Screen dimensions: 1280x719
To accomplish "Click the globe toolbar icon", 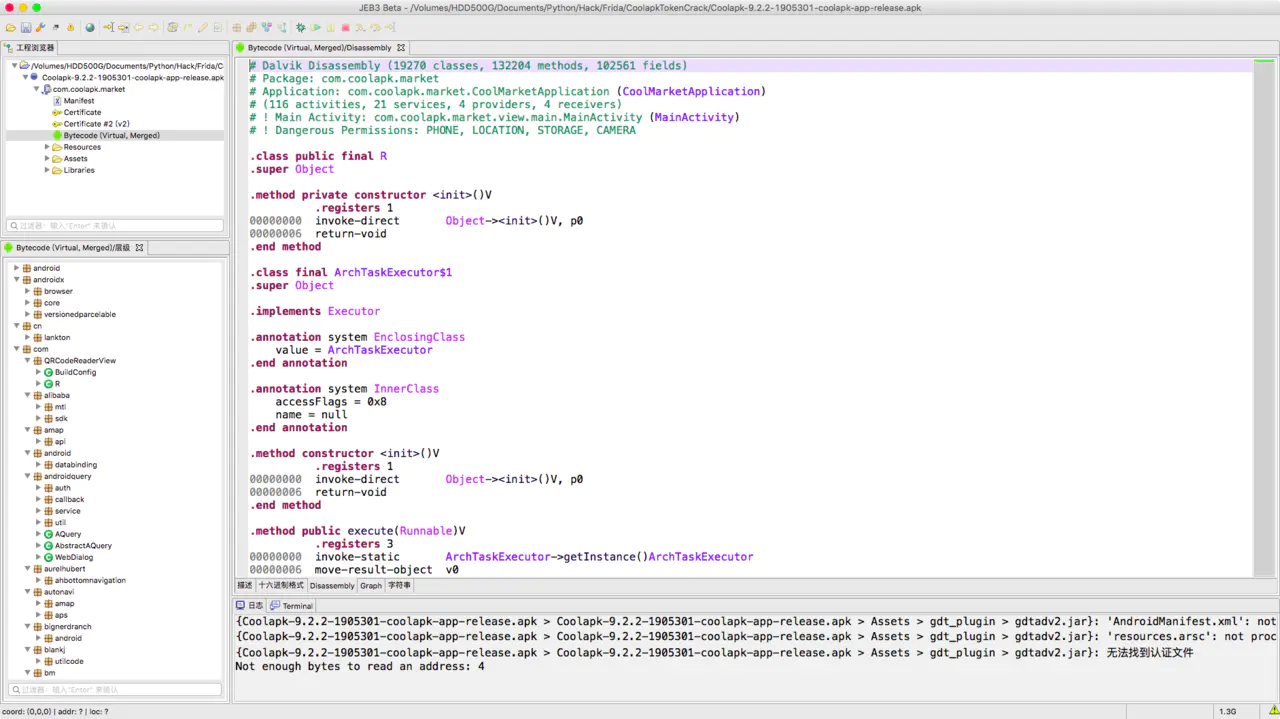I will (x=90, y=28).
